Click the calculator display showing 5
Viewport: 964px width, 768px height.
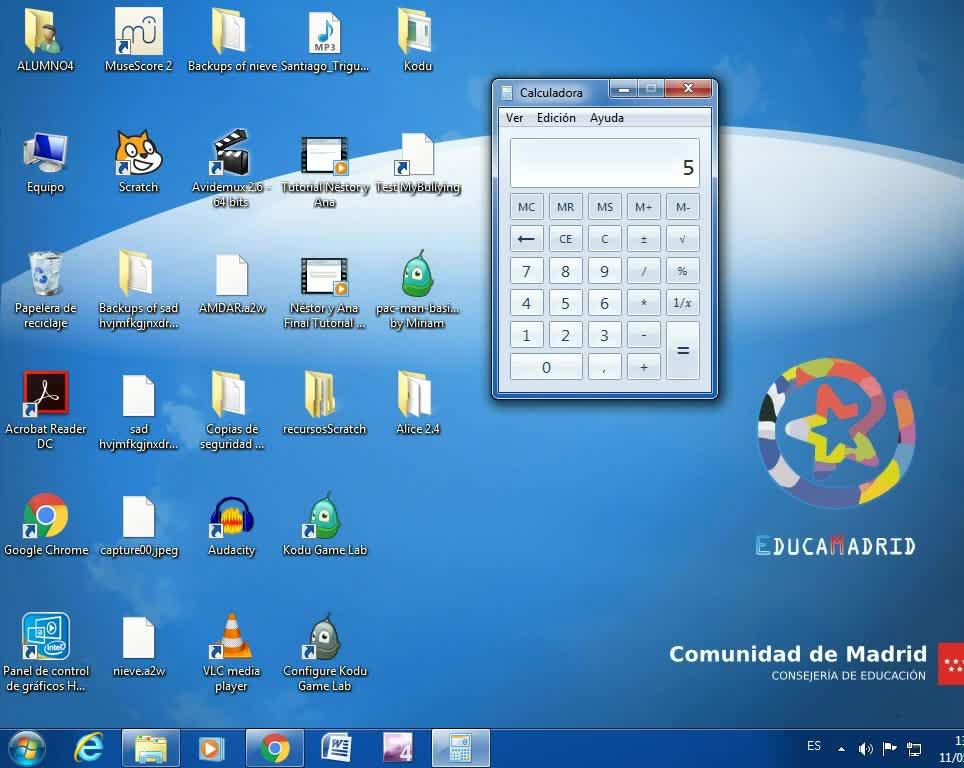click(x=604, y=163)
